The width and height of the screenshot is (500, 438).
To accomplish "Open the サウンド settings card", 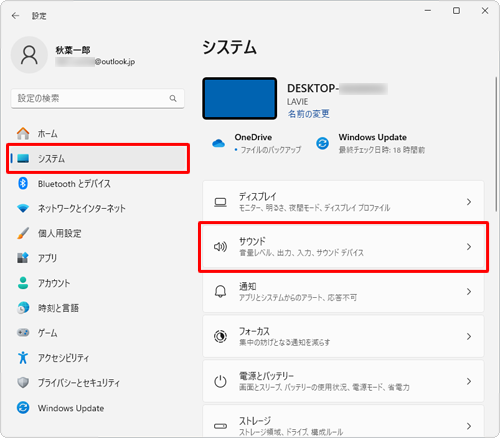I will click(343, 247).
